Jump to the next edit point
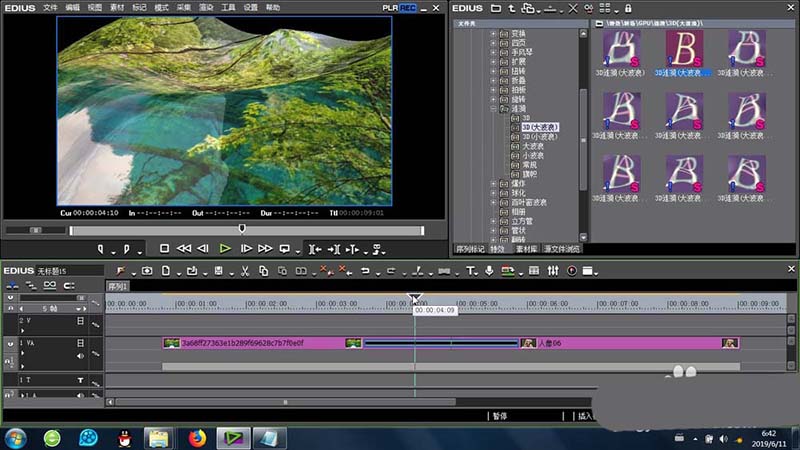The width and height of the screenshot is (800, 450). point(334,249)
